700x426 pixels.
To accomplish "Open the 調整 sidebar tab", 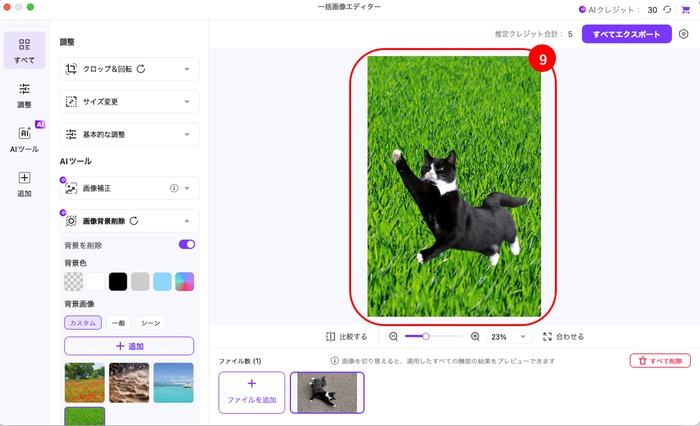I will pos(25,95).
